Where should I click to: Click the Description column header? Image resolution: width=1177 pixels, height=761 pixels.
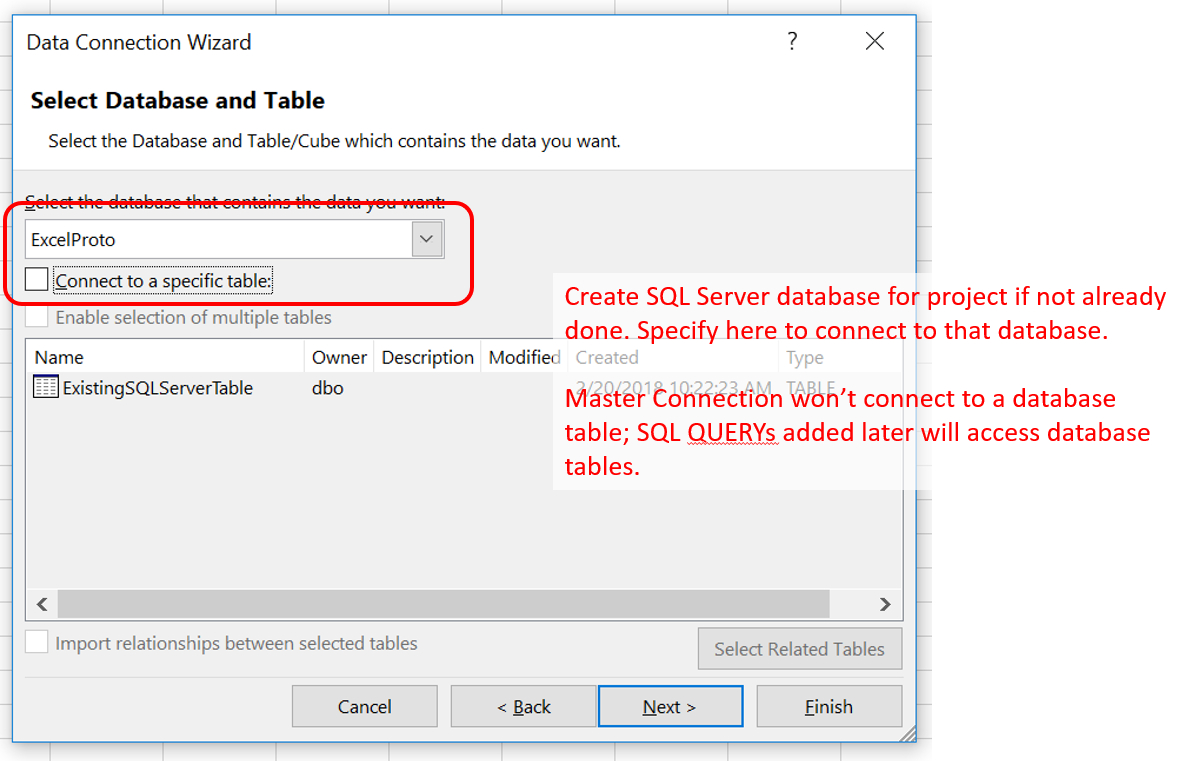427,357
